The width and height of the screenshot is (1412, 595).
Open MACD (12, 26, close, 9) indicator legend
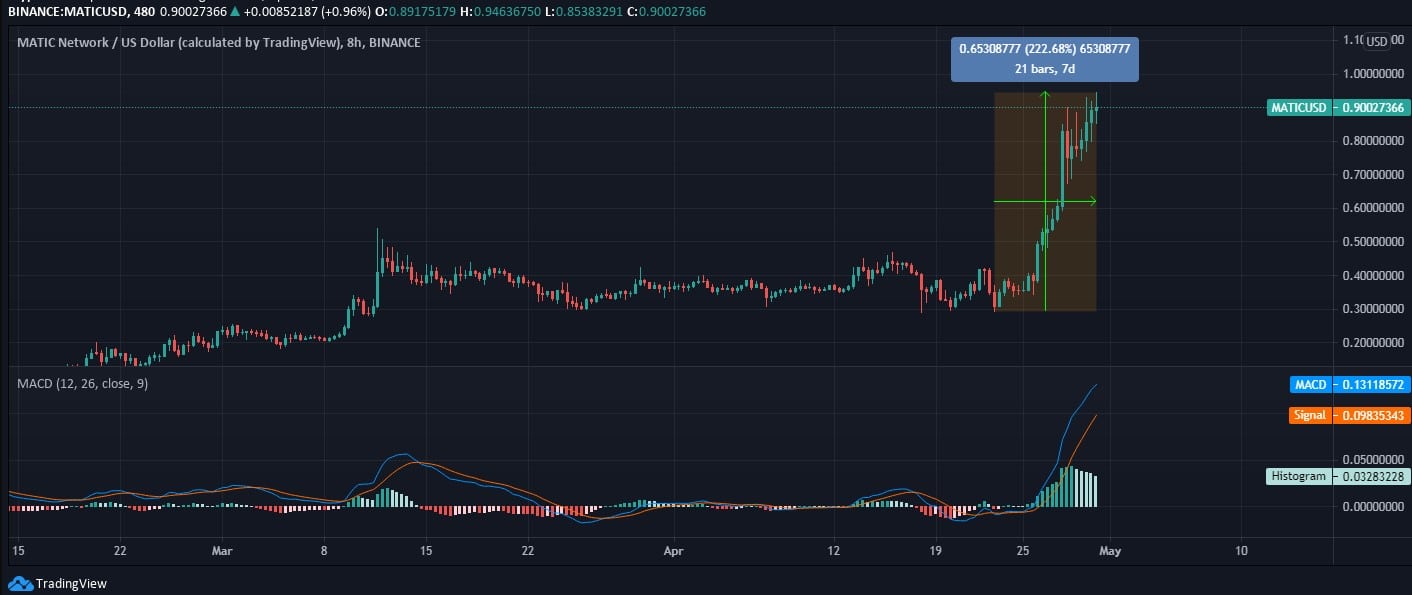coord(83,383)
